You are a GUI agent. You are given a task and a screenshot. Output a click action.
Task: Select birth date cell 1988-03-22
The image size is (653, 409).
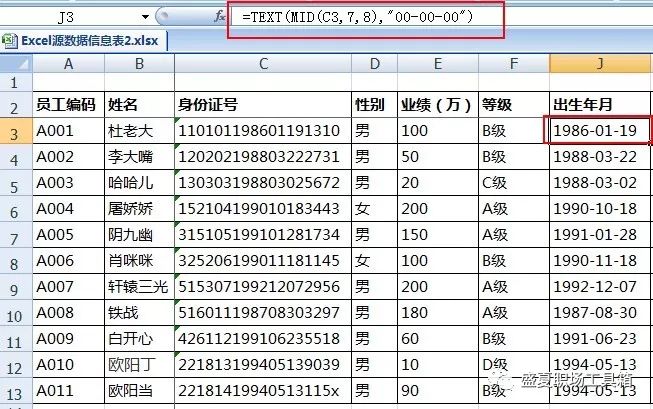600,157
